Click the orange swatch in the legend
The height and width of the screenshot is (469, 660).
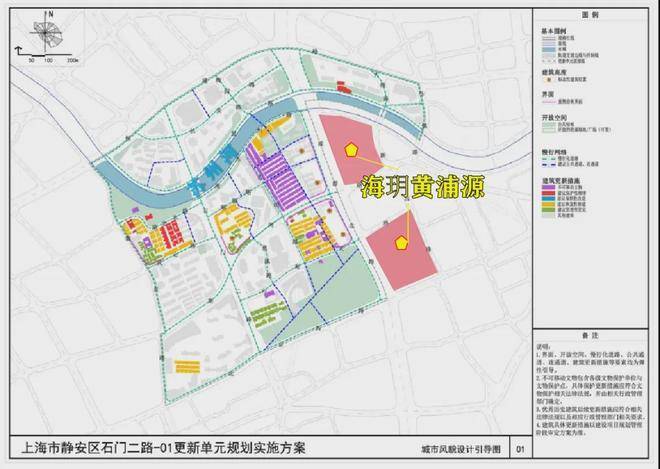pos(549,204)
